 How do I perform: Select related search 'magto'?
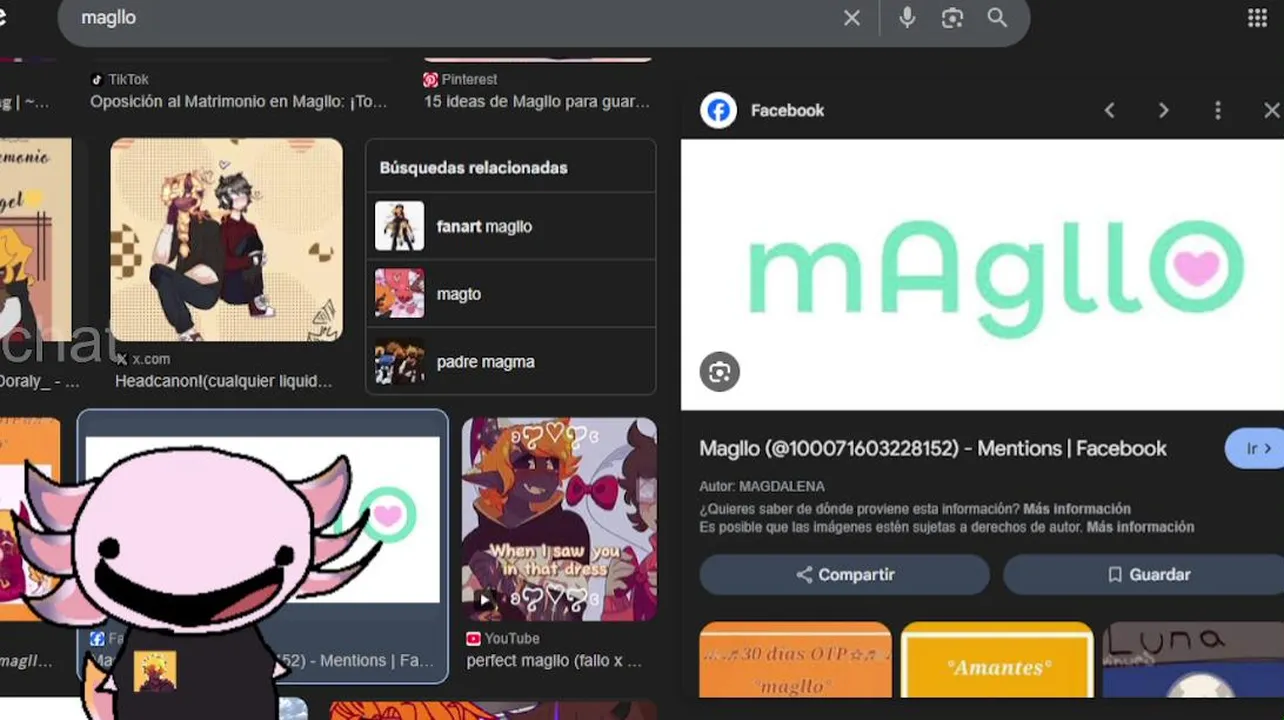tap(511, 294)
